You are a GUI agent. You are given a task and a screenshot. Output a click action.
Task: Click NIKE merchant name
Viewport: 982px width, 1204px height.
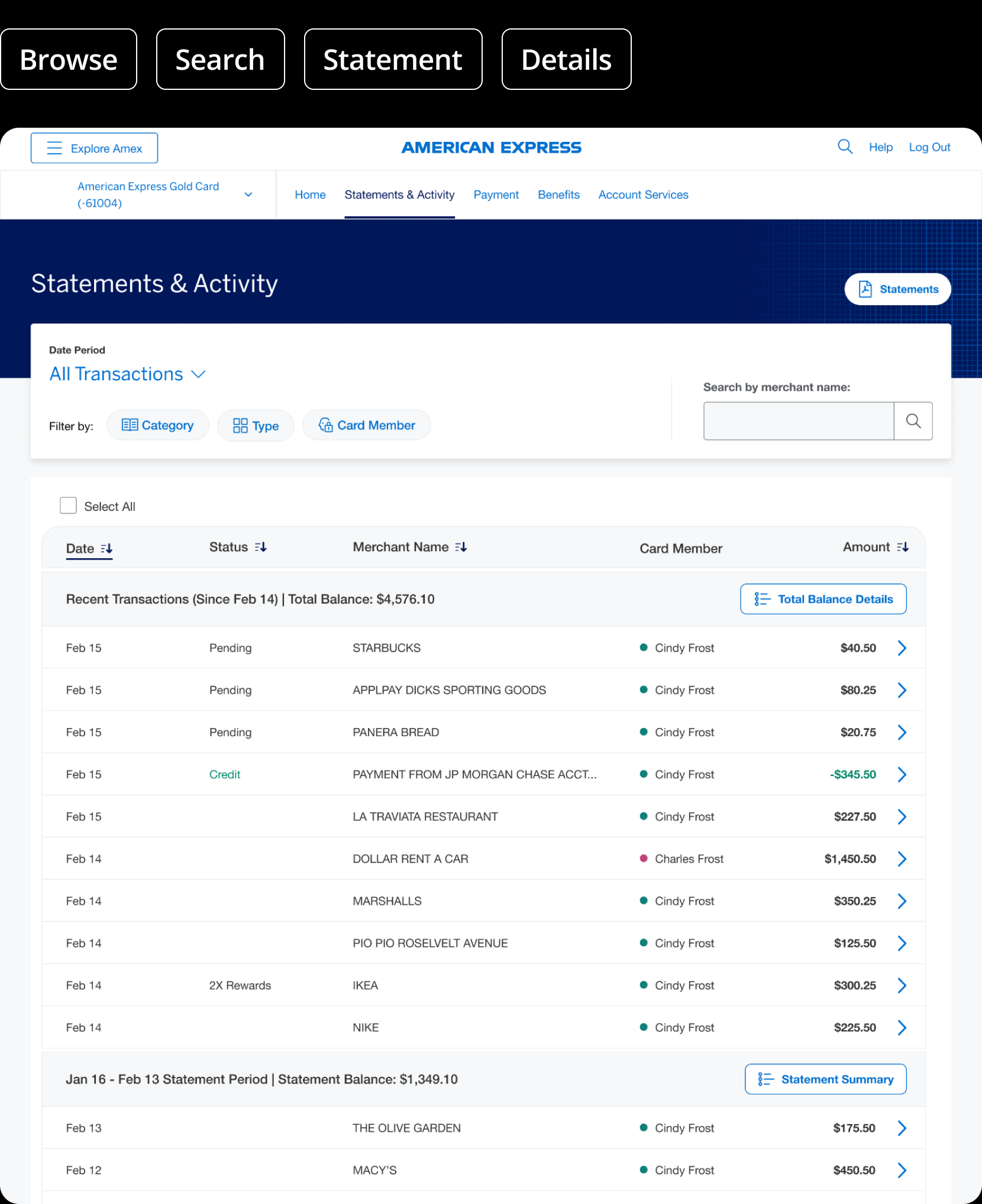pyautogui.click(x=366, y=1028)
